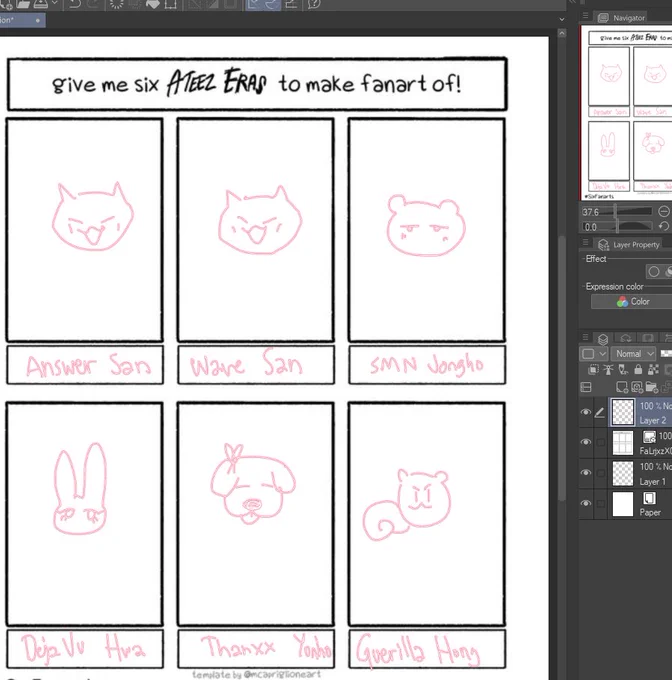Toggle Set as Draft Layer icon
672x680 pixels.
click(x=623, y=369)
